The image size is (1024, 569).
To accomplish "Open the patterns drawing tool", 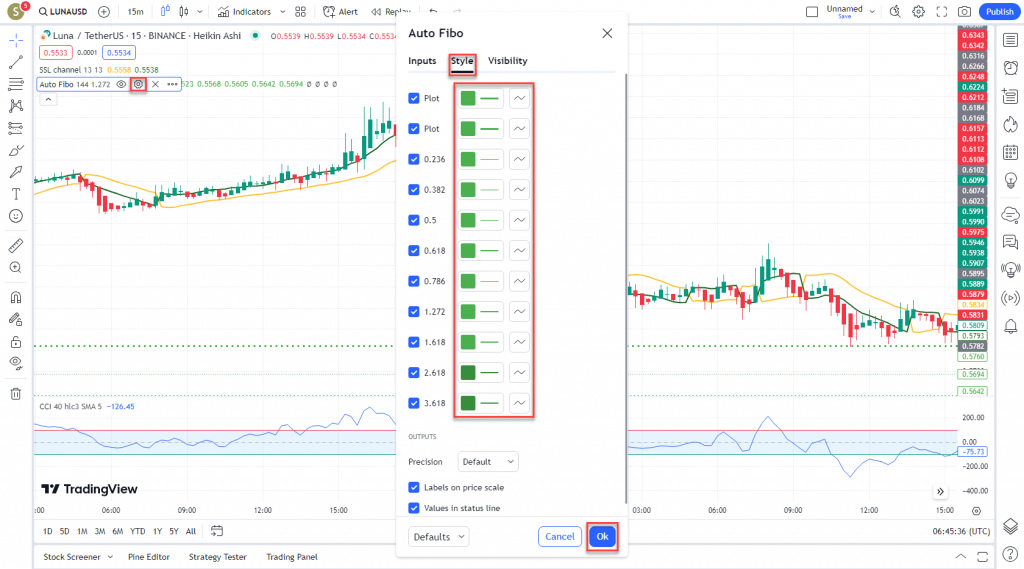I will 16,106.
